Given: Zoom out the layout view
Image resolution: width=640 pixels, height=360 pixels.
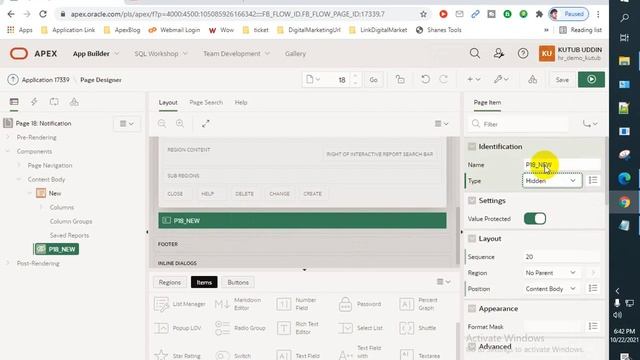Looking at the screenshot, I should [162, 124].
